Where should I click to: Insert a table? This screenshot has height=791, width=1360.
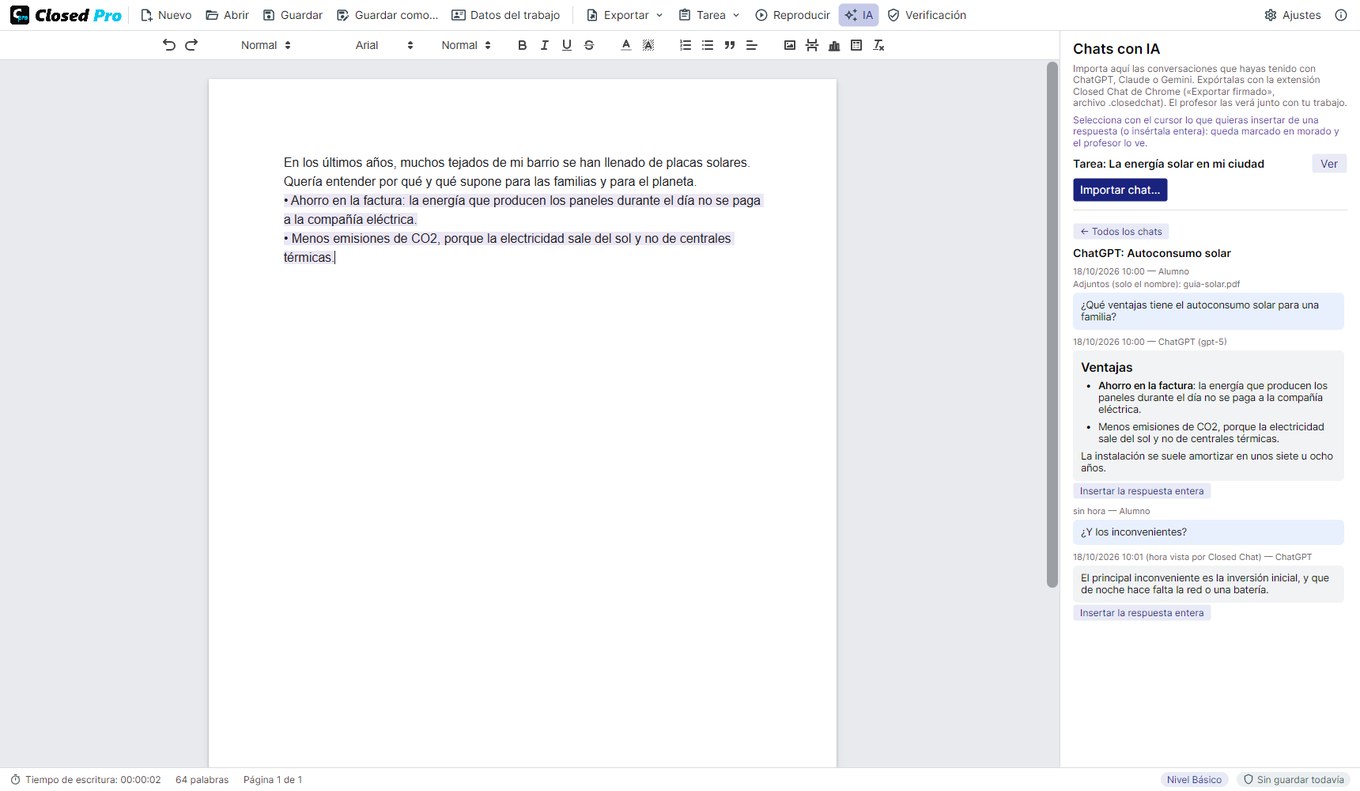tap(856, 45)
